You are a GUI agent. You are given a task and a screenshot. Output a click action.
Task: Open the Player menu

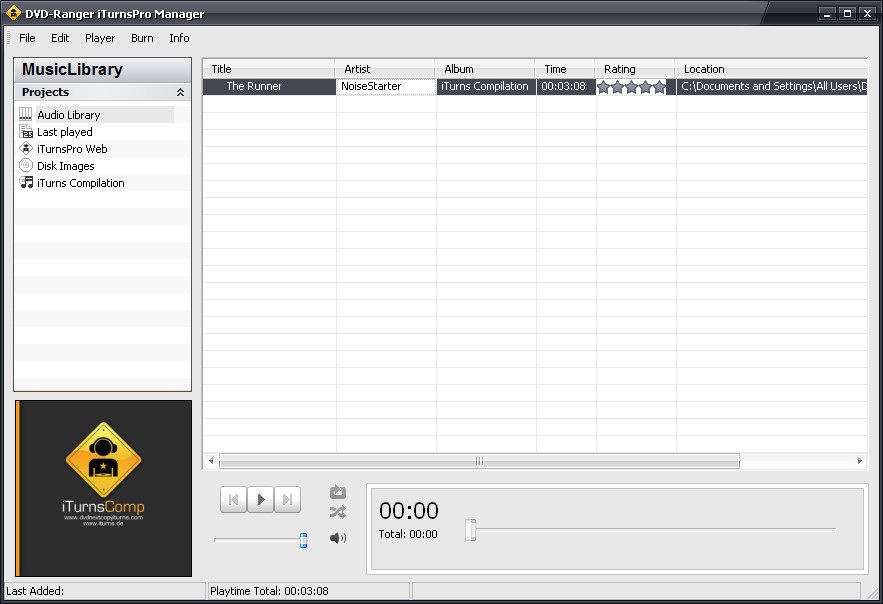pos(100,38)
